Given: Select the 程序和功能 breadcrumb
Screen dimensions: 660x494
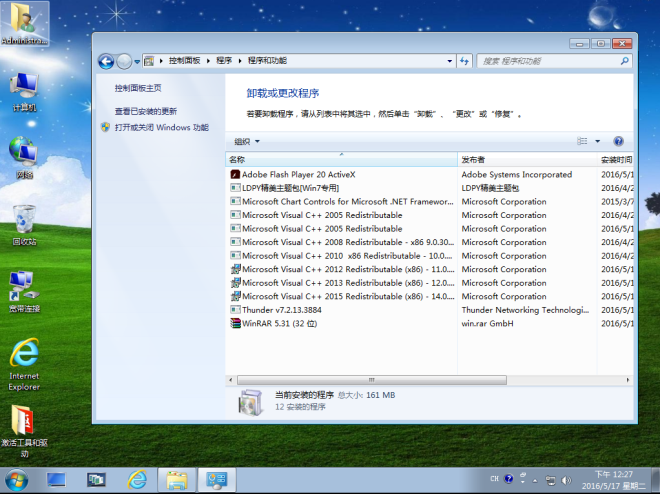Looking at the screenshot, I should [x=267, y=61].
